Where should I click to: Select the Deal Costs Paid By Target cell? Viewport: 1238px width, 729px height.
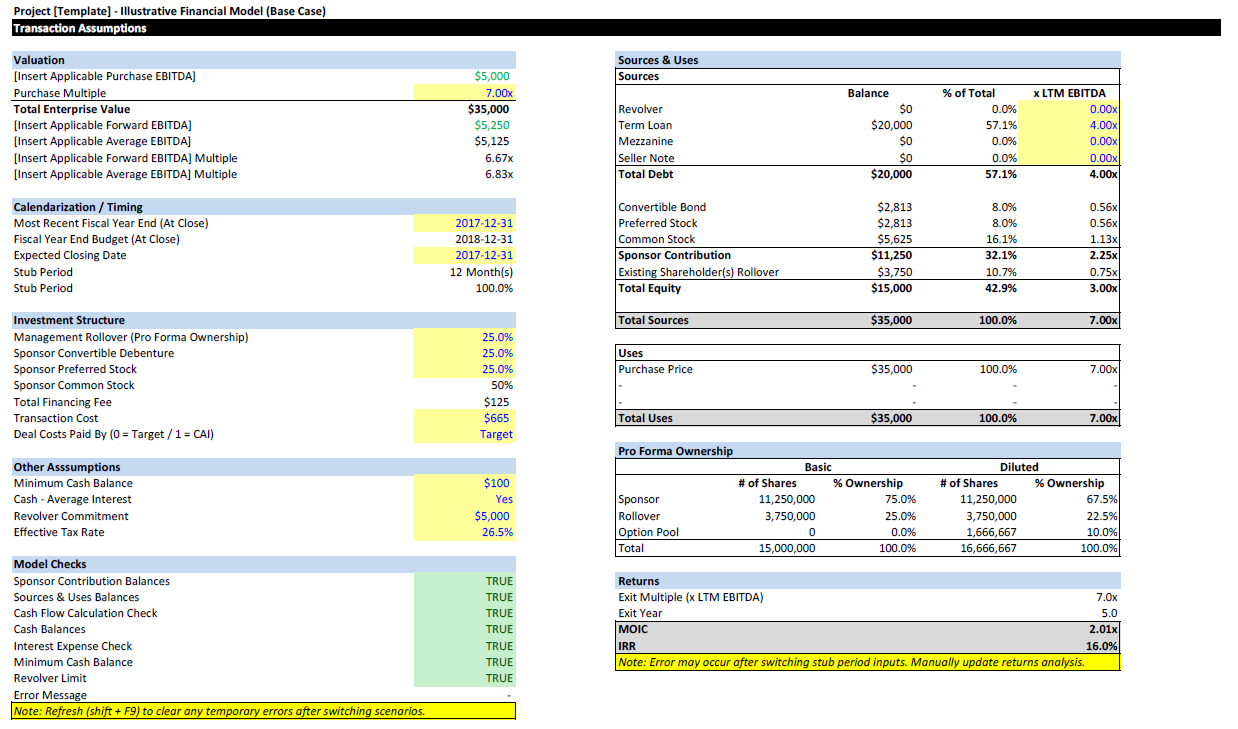coord(464,434)
